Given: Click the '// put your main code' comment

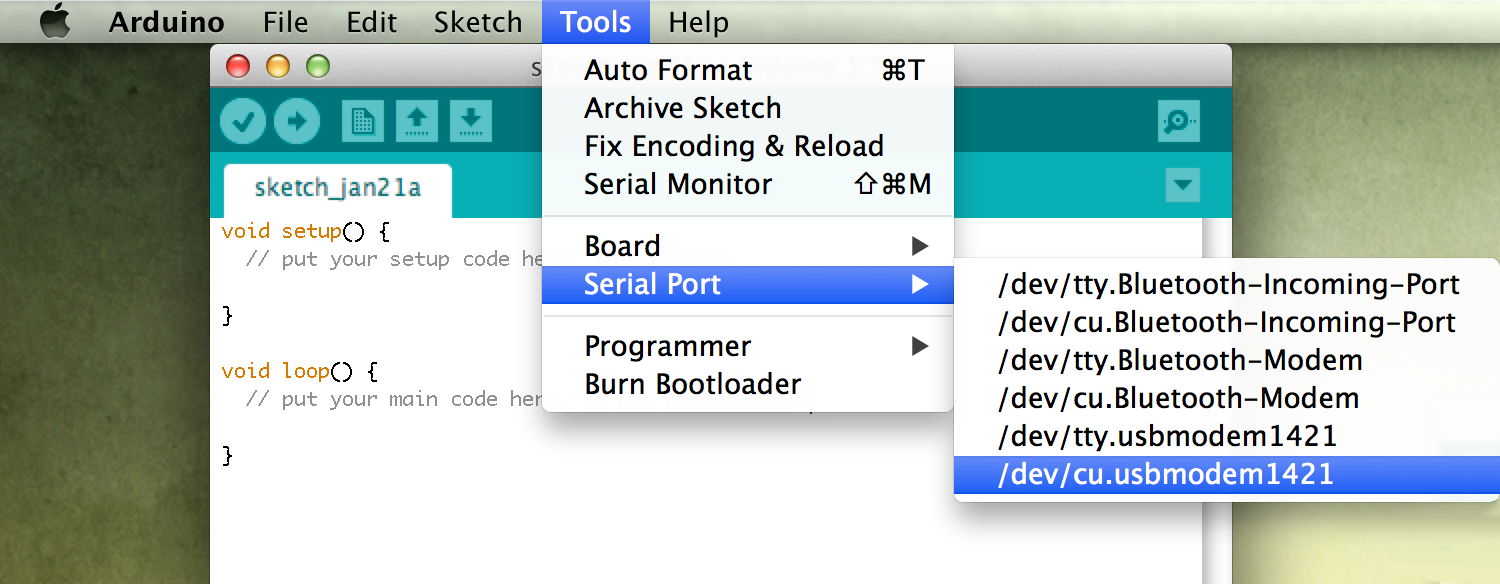Looking at the screenshot, I should click(x=393, y=399).
